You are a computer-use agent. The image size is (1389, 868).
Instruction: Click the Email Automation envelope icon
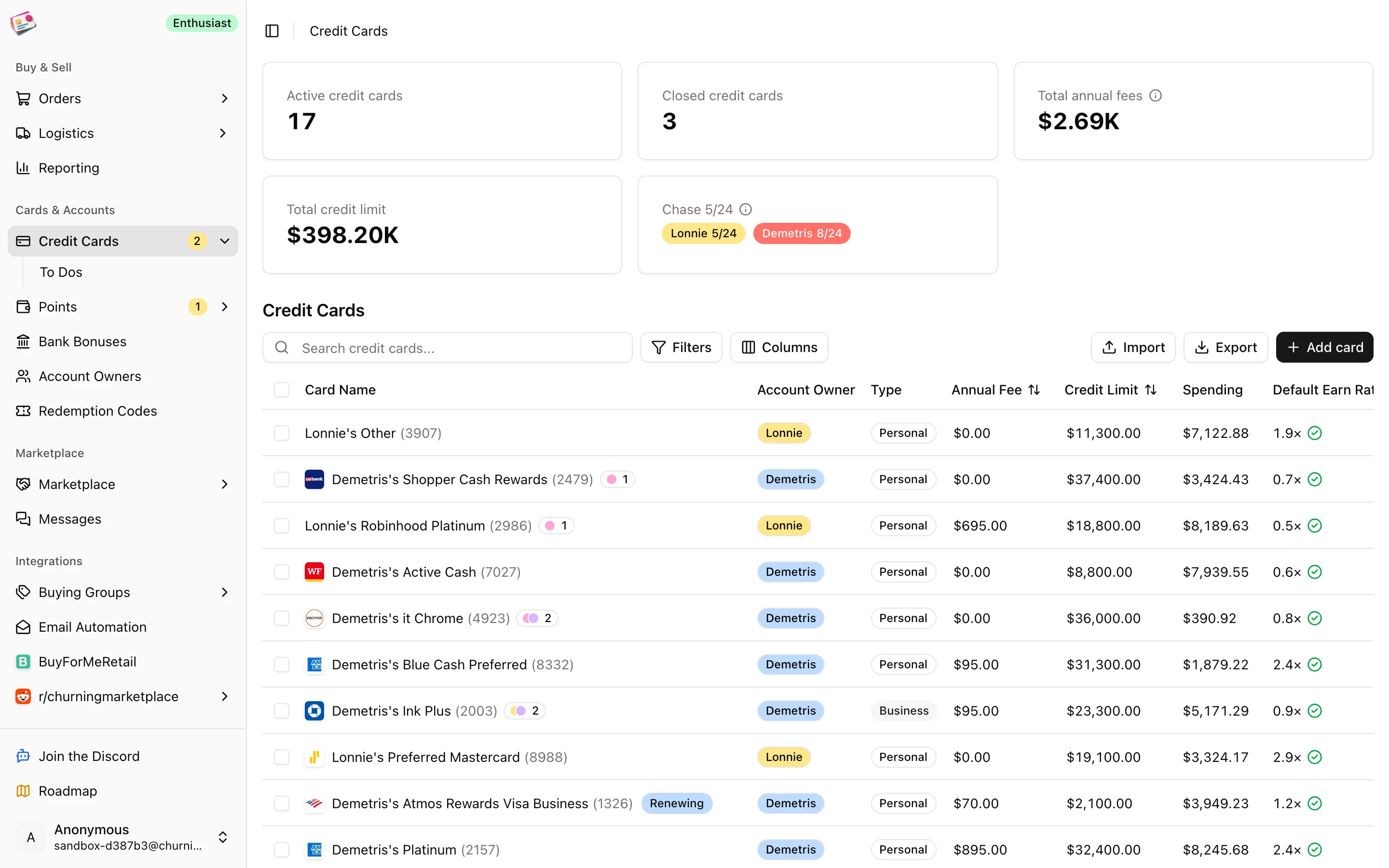coord(23,627)
